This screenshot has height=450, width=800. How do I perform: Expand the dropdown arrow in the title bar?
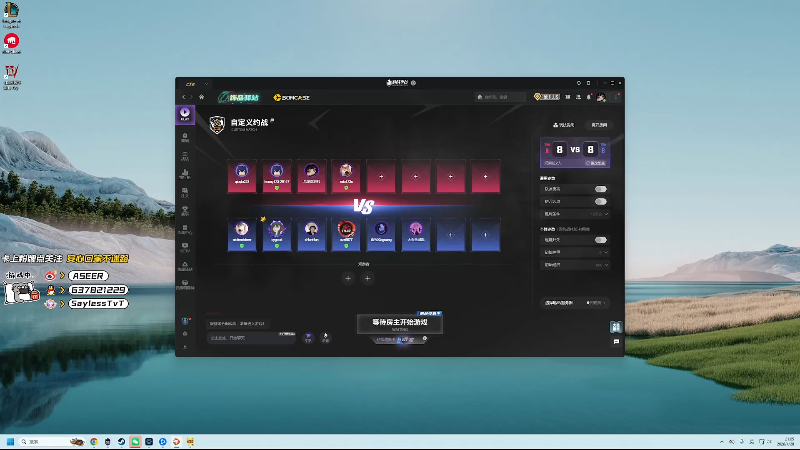[206, 84]
